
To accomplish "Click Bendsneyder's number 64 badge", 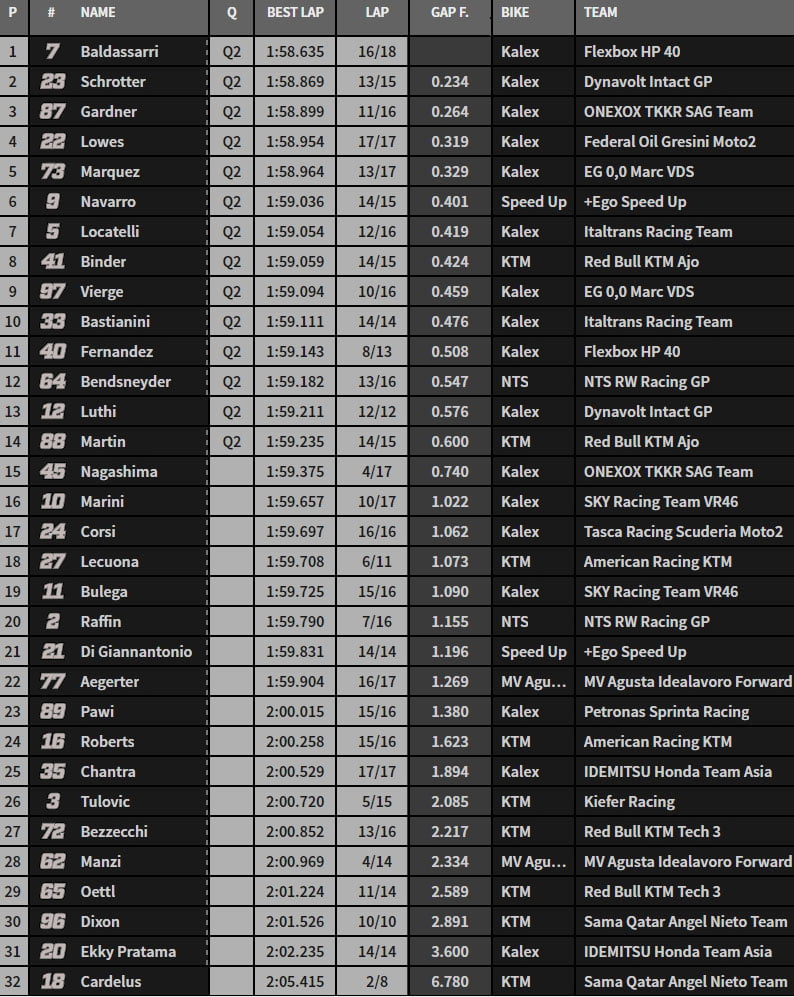I will (52, 382).
